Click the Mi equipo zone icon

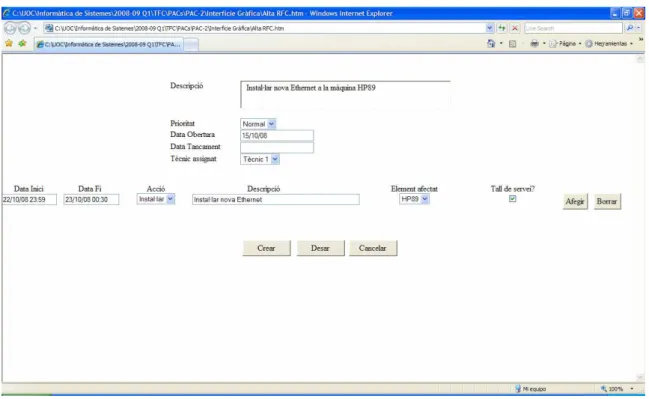coord(518,389)
